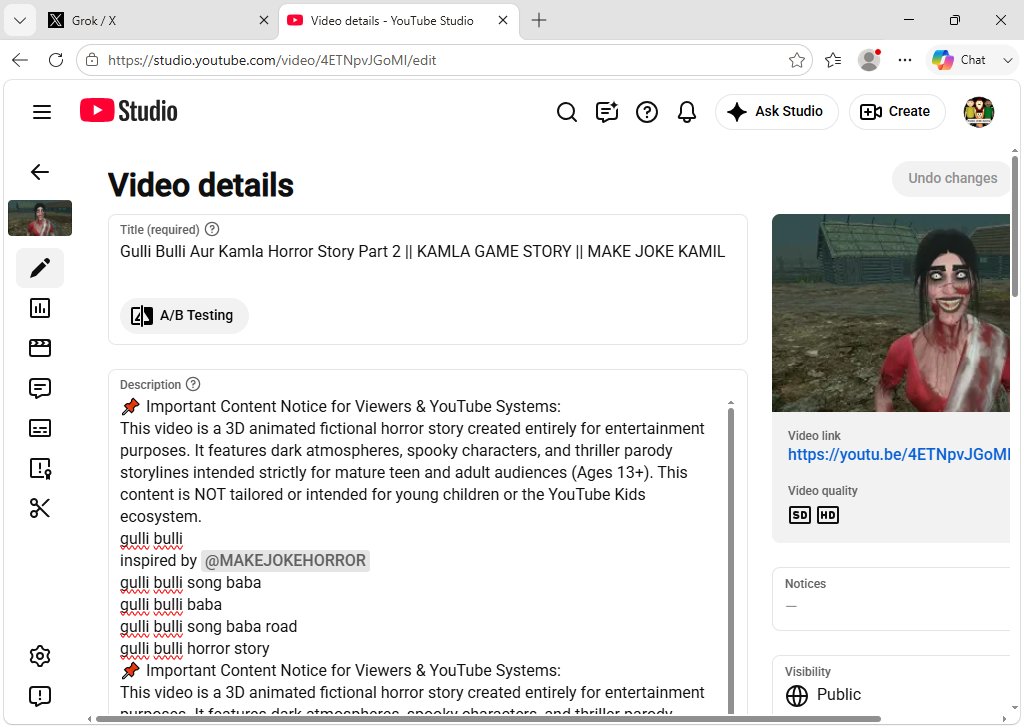Open the Editor clapperboard icon
Viewport: 1024px width, 728px height.
click(x=40, y=348)
